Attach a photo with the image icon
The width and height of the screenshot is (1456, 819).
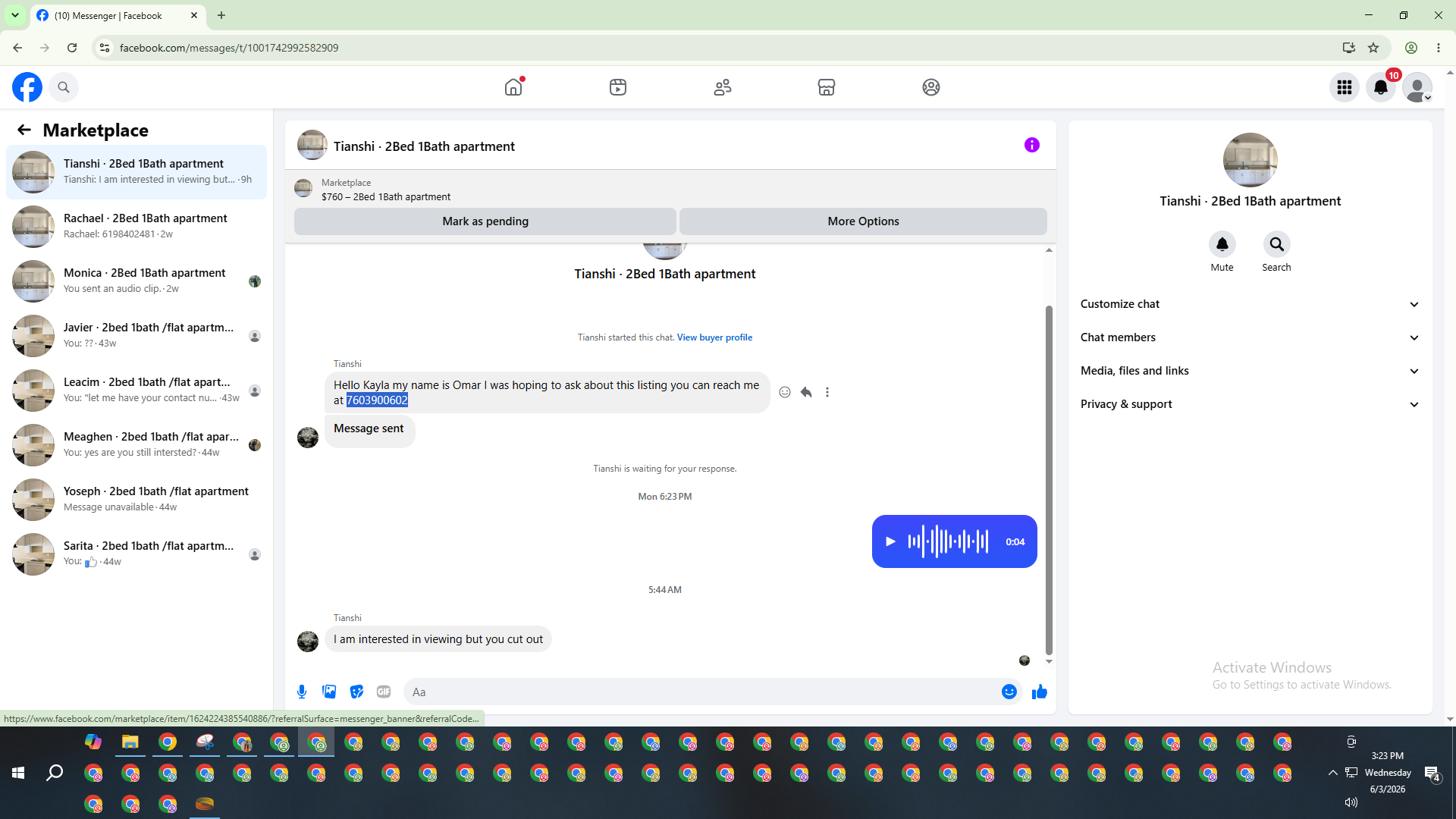tap(329, 692)
